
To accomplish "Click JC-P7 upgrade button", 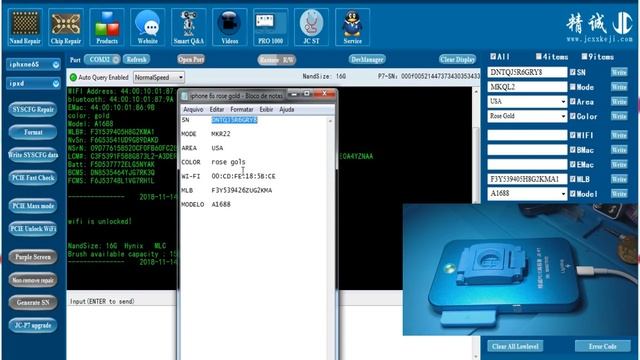I will 33,325.
